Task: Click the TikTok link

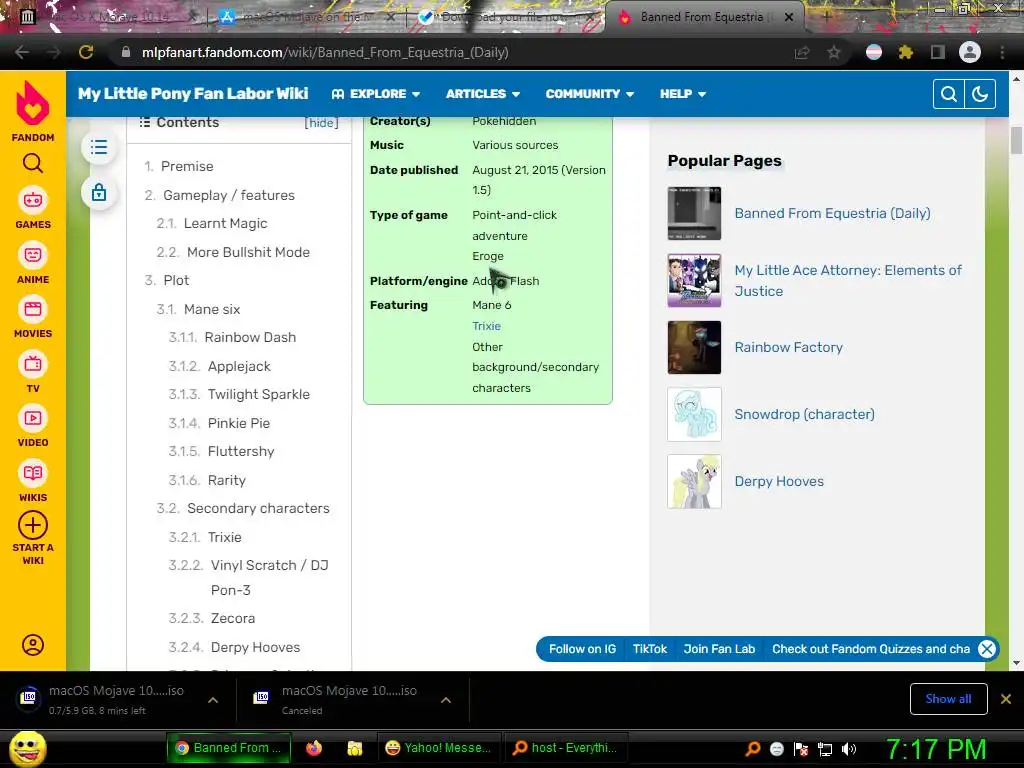Action: point(650,648)
